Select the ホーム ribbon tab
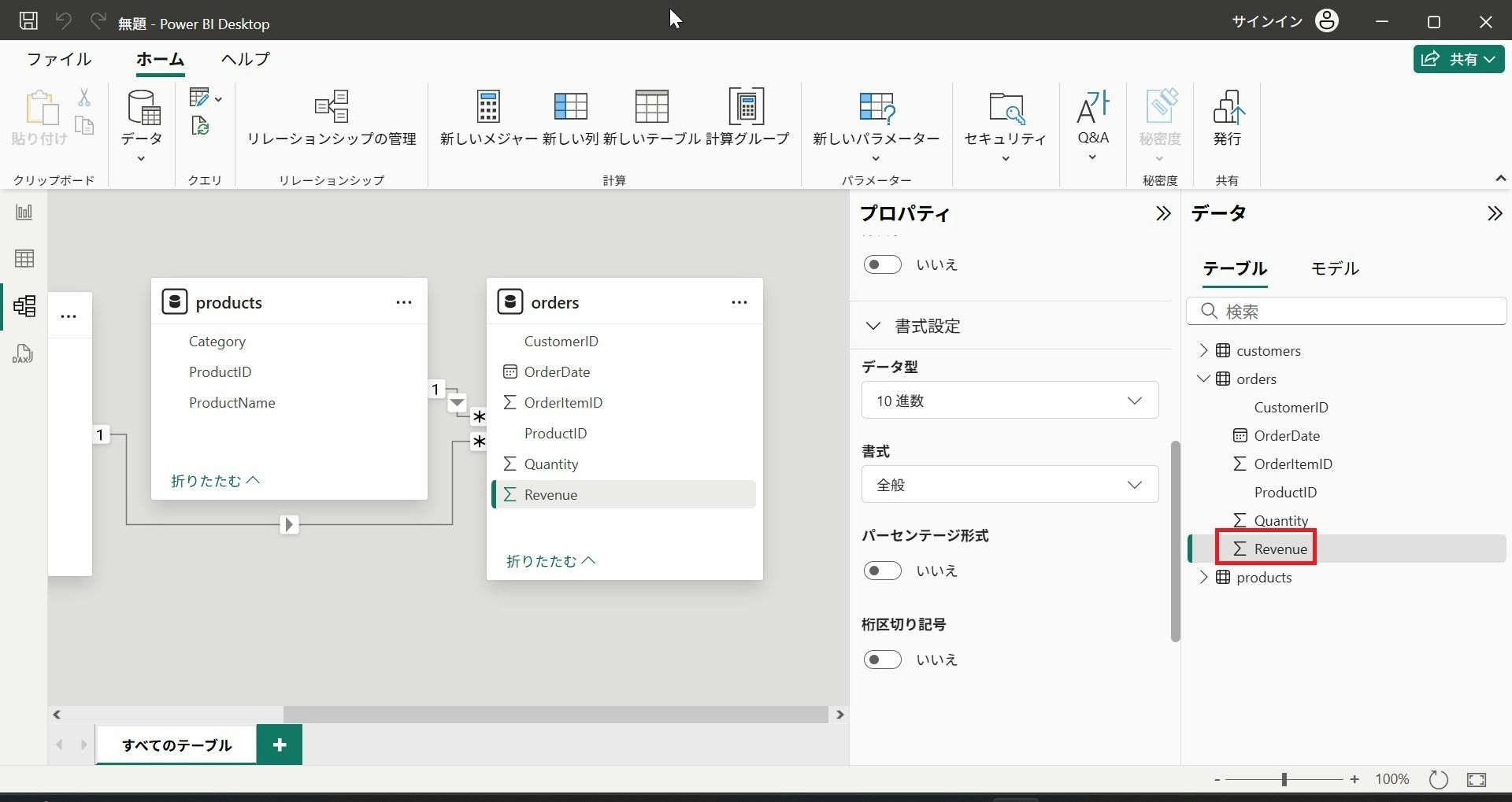1512x802 pixels. 160,59
